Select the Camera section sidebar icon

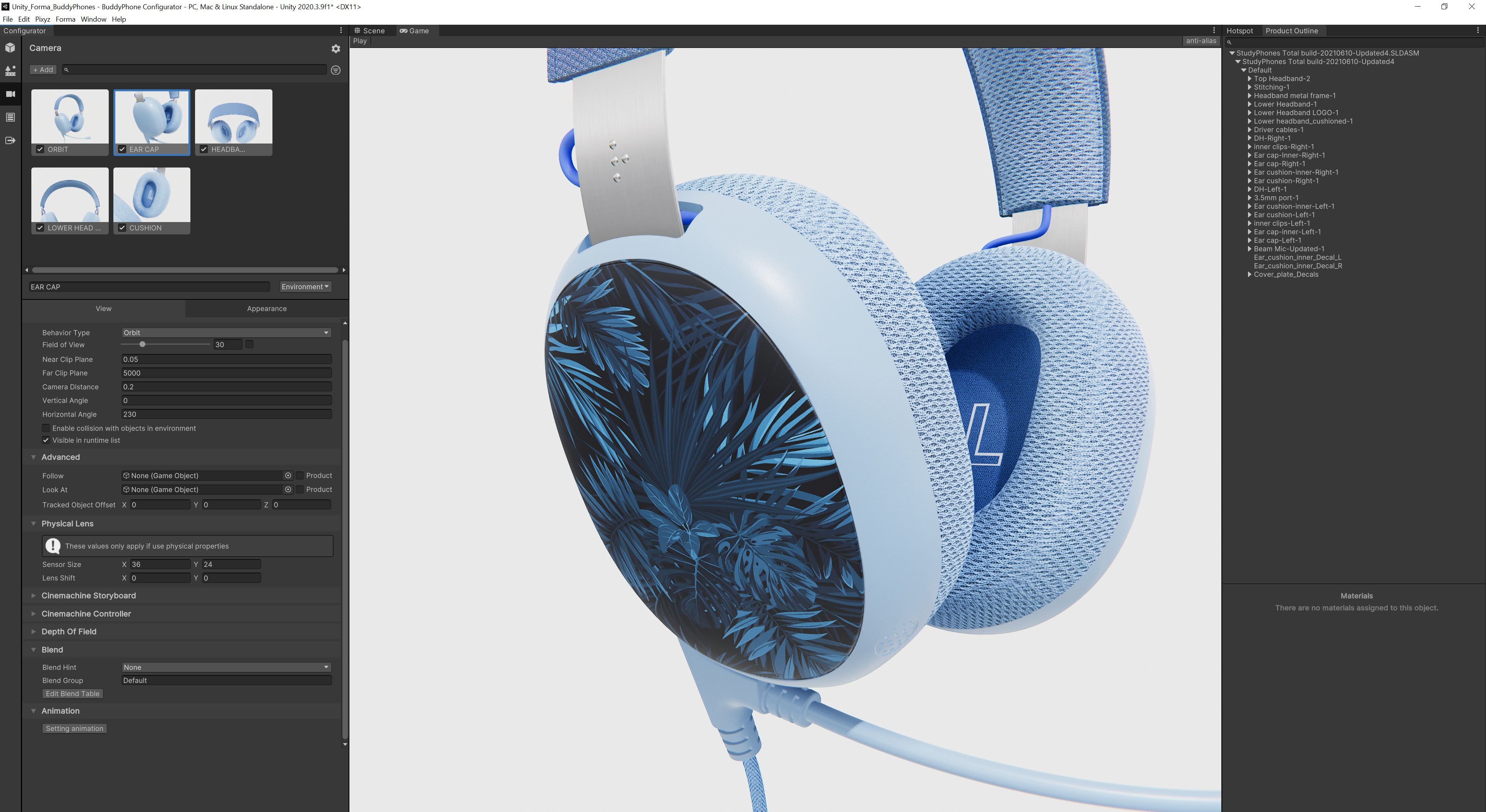[x=10, y=94]
